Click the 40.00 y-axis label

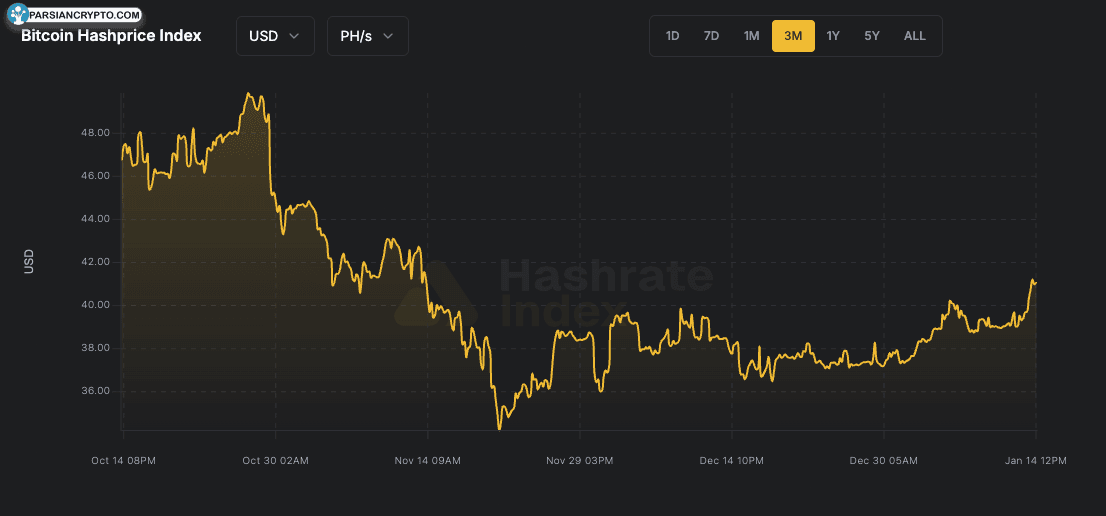pyautogui.click(x=97, y=305)
